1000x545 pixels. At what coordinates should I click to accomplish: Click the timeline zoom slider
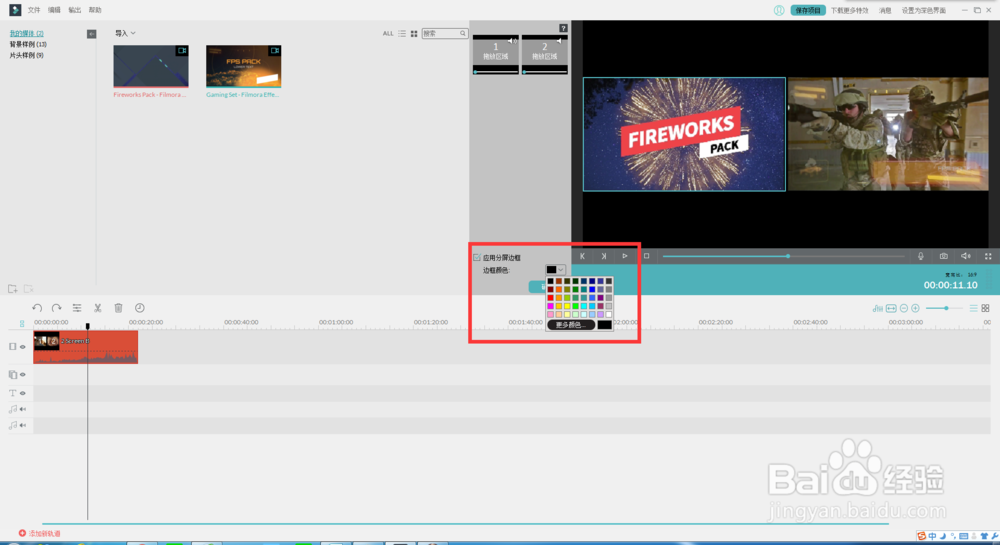[945, 309]
